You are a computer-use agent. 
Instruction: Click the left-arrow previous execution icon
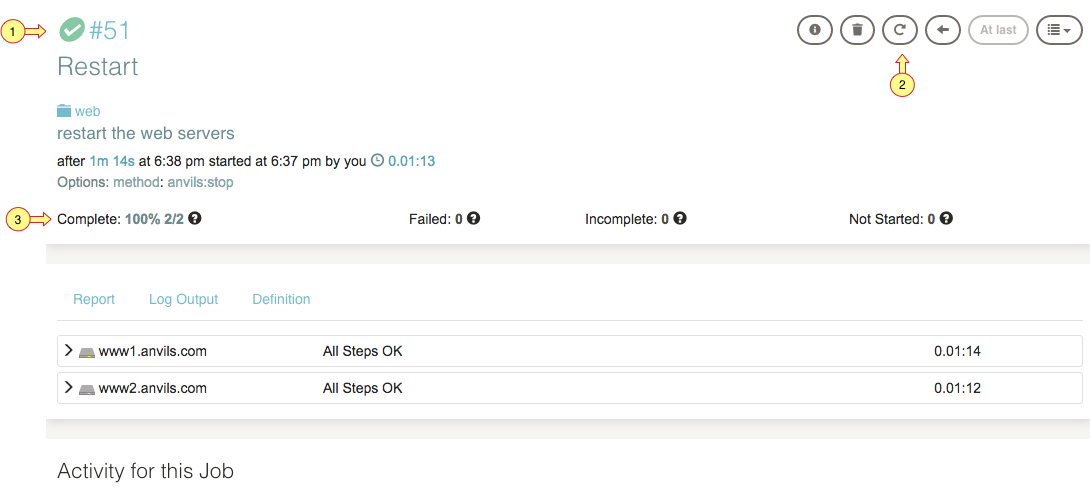click(943, 30)
